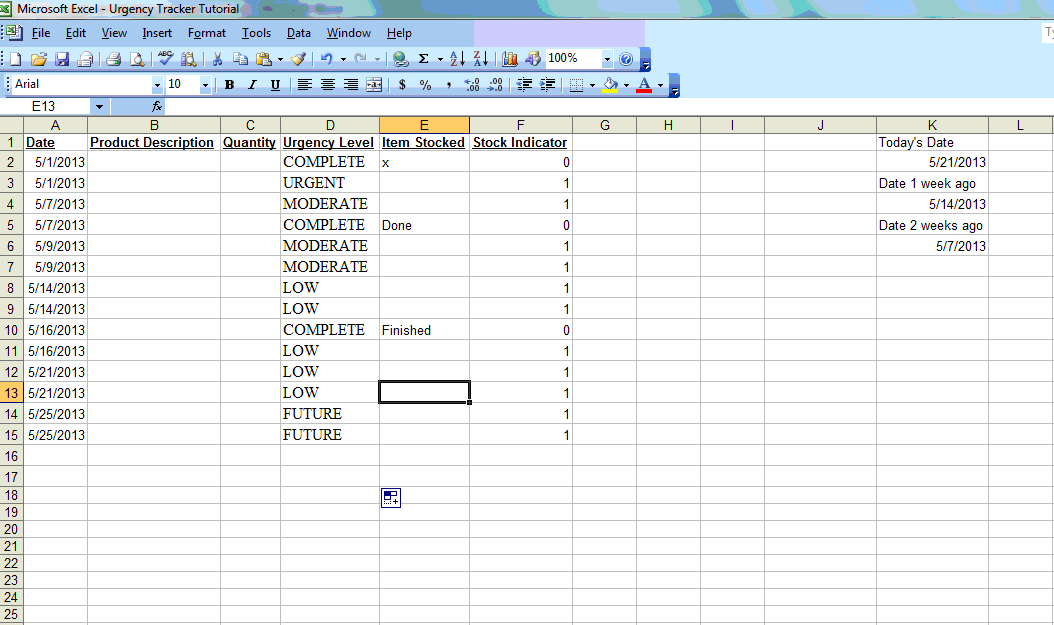Insert a hyperlink using the toolbar icon
Image resolution: width=1054 pixels, height=625 pixels.
[x=401, y=58]
